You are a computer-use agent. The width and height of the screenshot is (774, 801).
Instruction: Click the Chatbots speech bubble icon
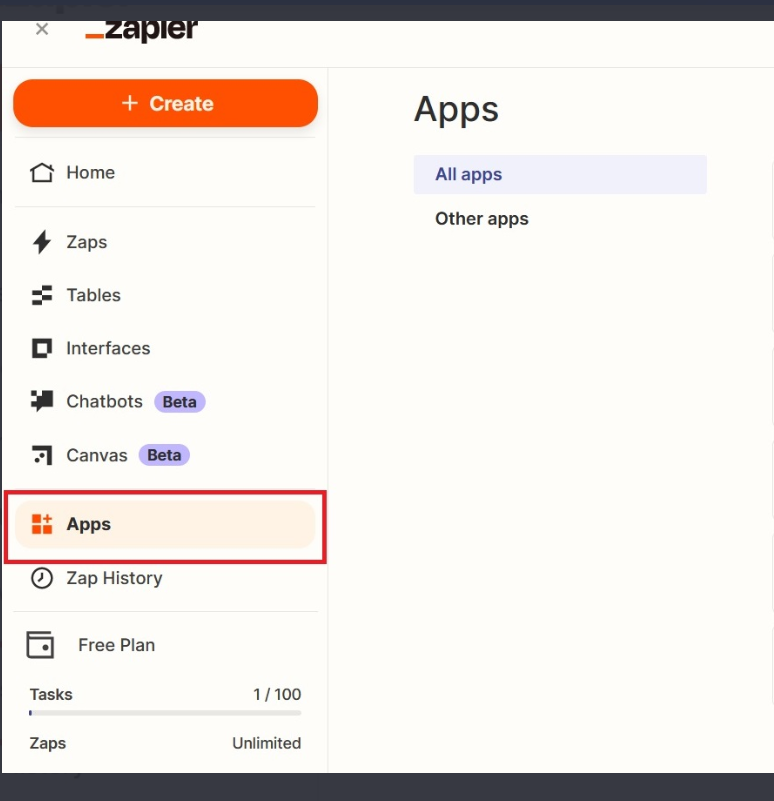point(41,402)
